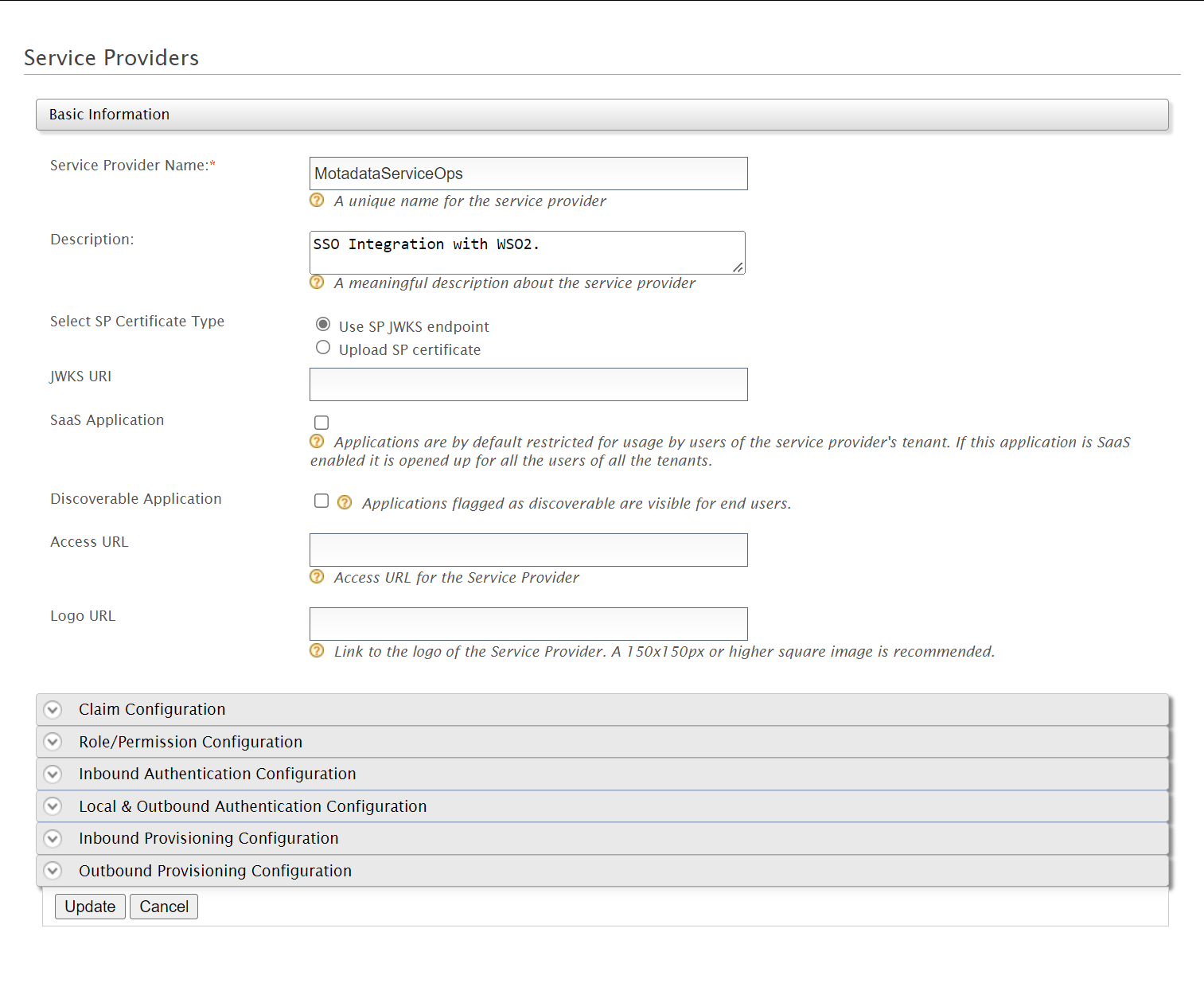The width and height of the screenshot is (1204, 983).
Task: Click the Logo URL text field
Action: (528, 624)
